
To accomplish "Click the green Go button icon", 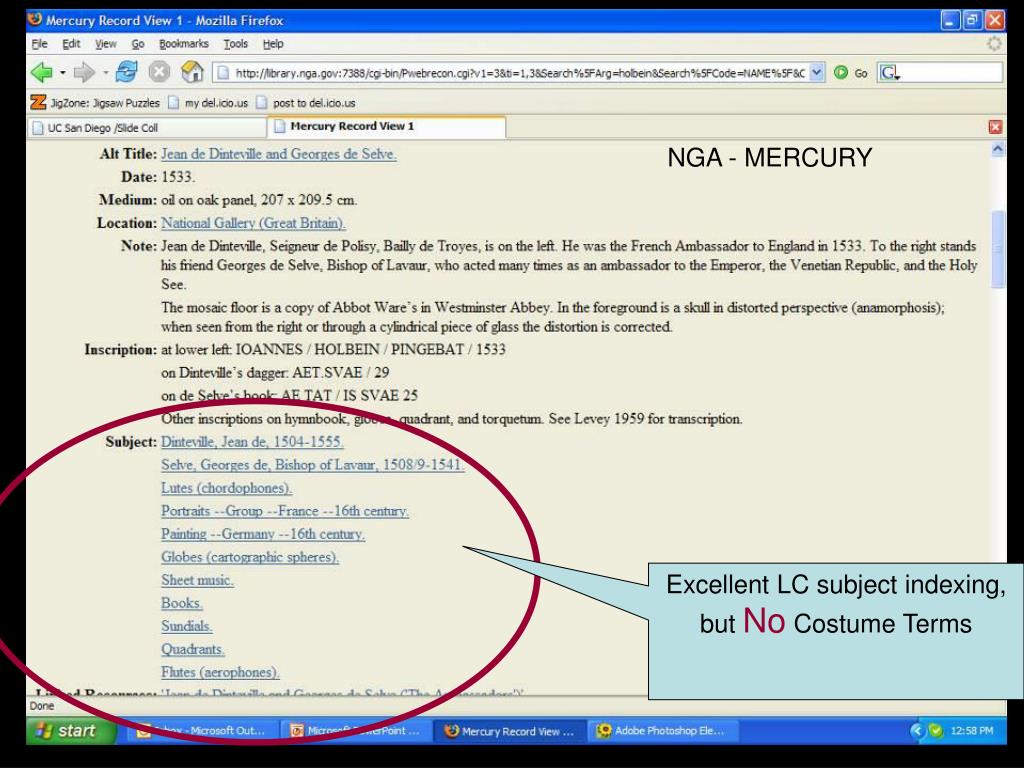I will [841, 72].
